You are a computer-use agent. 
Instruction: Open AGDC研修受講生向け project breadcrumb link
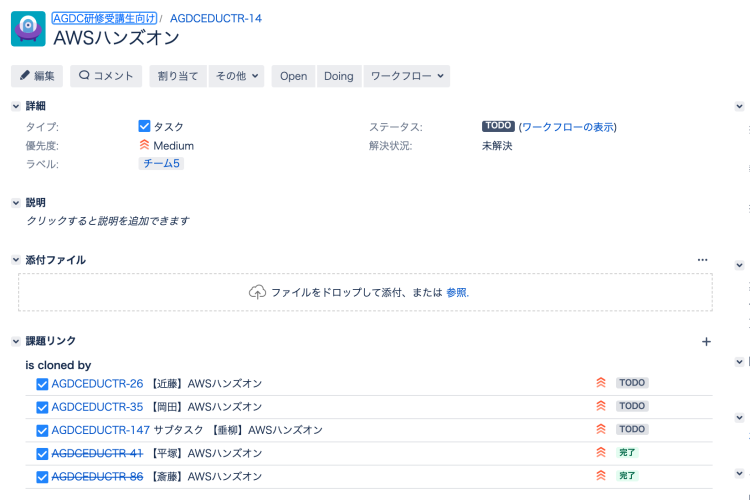click(104, 18)
